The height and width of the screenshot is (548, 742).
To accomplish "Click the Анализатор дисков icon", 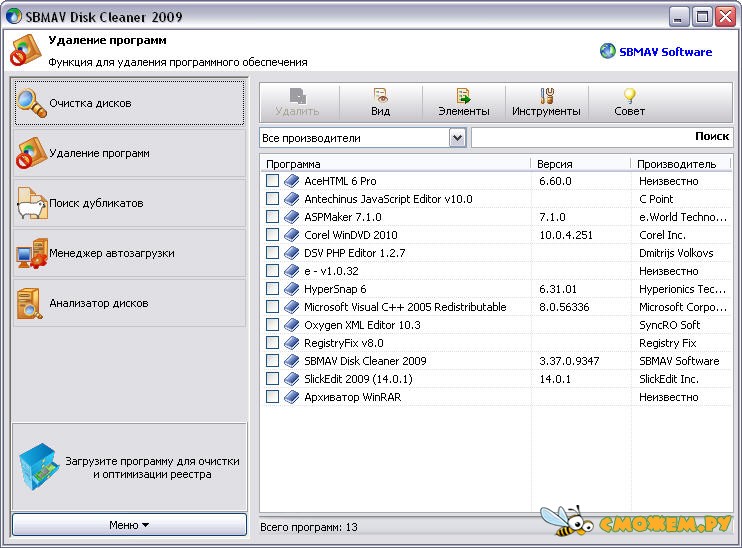I will click(29, 303).
